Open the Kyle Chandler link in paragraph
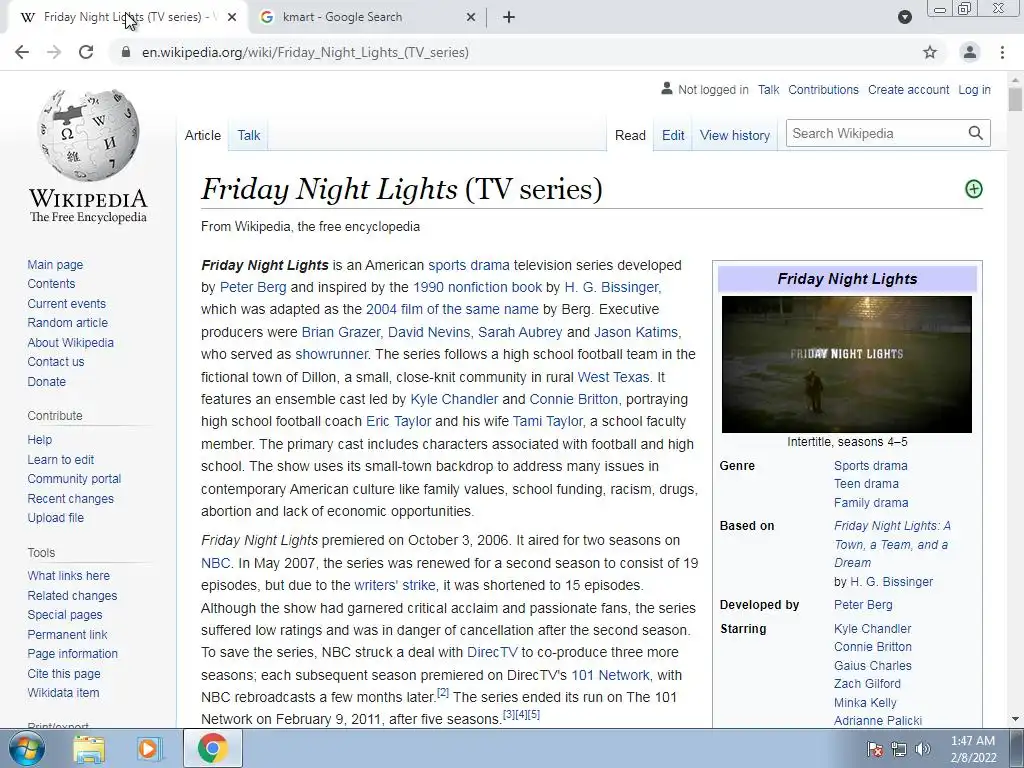 click(x=454, y=399)
